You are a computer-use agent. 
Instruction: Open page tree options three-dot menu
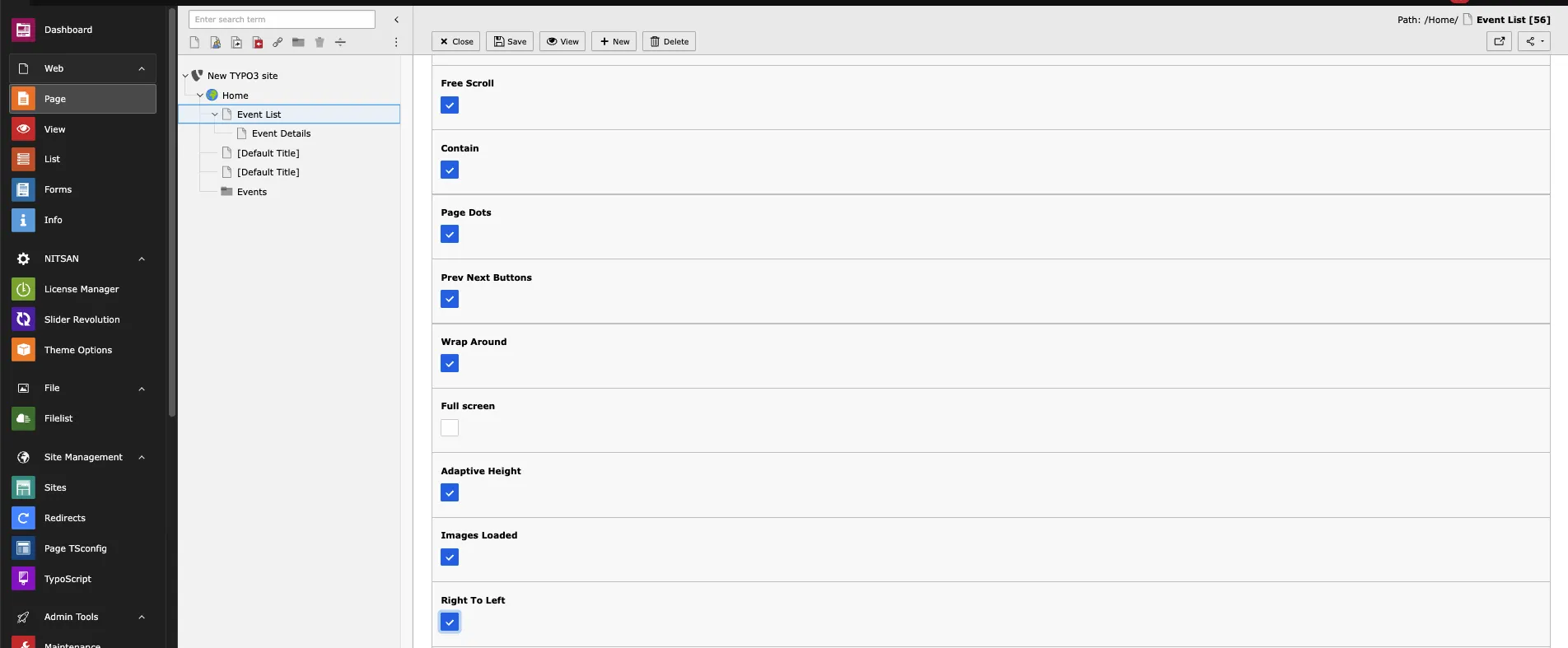tap(396, 42)
